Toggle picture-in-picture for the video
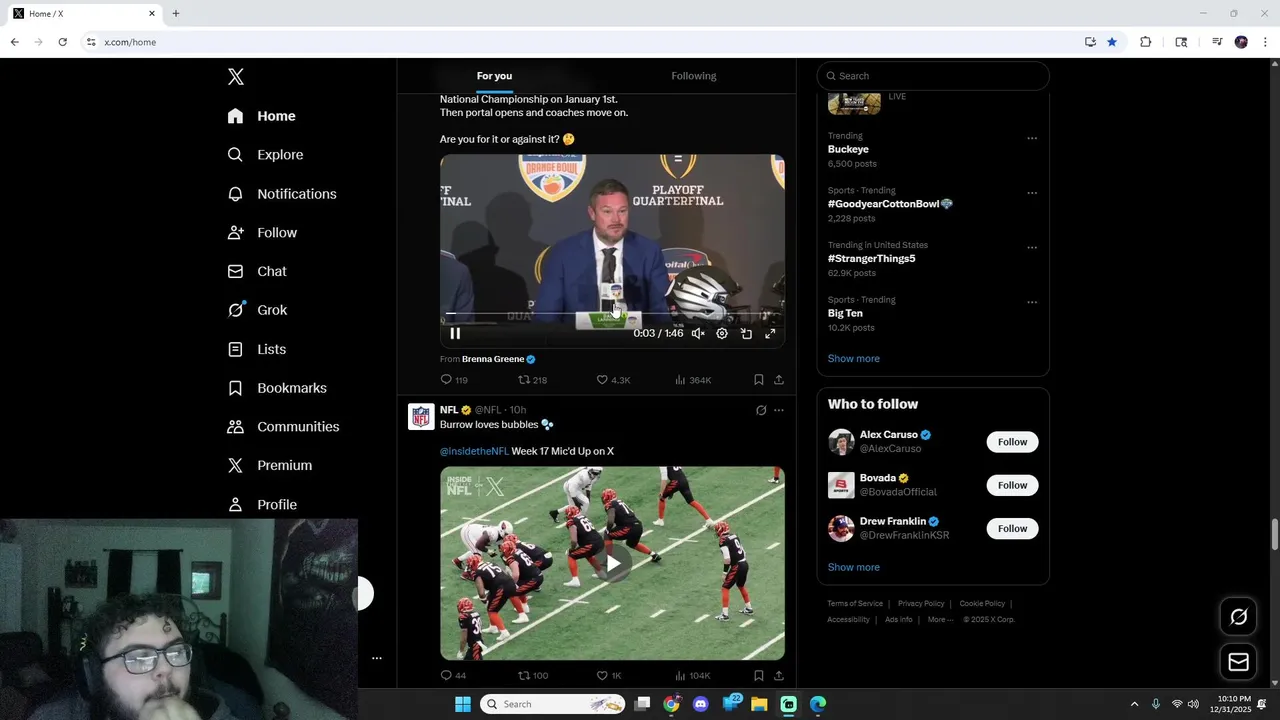 [x=746, y=334]
